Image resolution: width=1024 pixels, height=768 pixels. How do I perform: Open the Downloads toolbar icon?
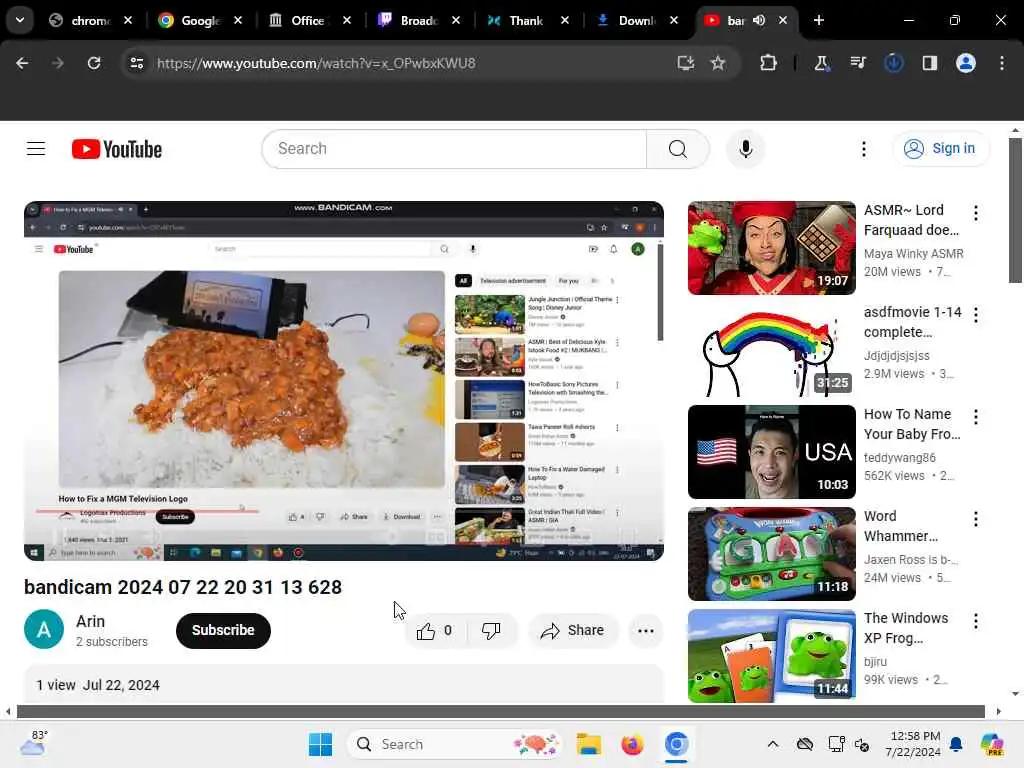(893, 63)
